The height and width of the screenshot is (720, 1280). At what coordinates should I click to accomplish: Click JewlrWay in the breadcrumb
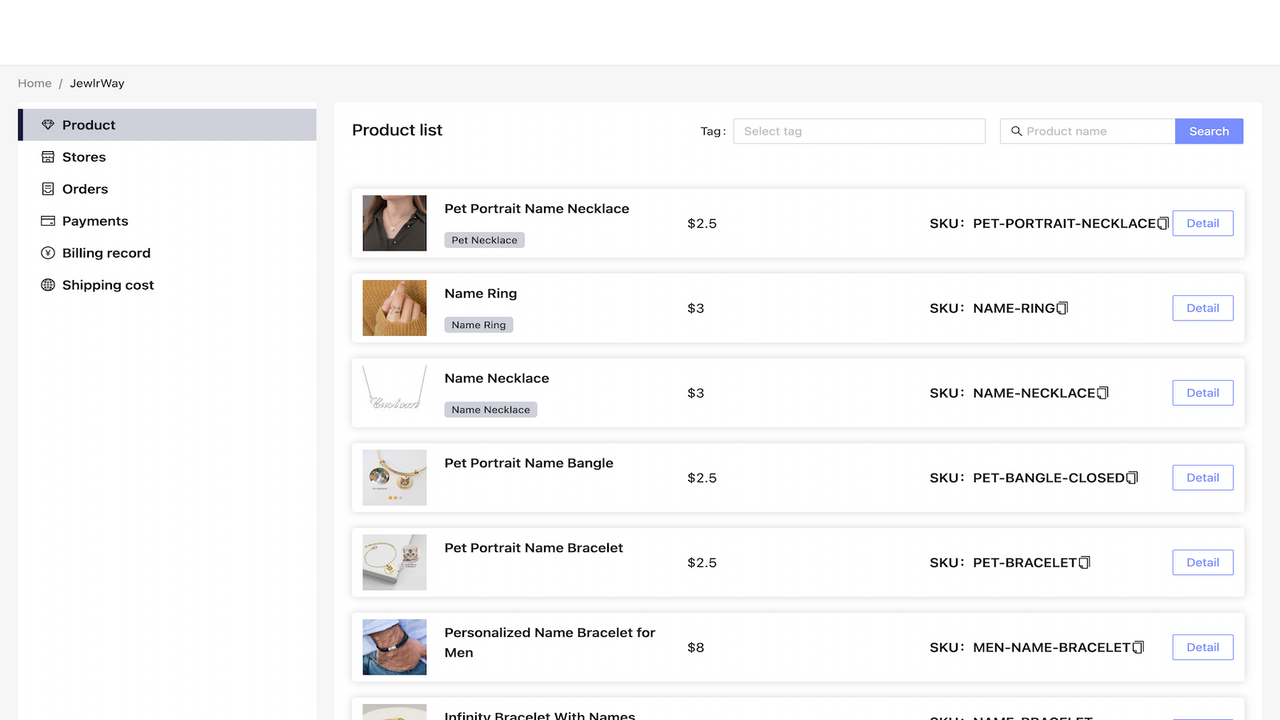(x=96, y=83)
